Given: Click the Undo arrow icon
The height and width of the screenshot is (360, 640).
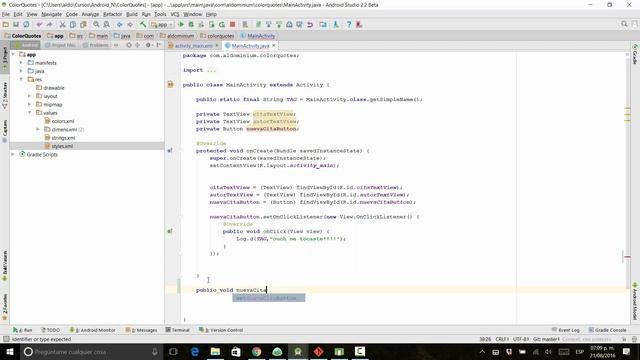Looking at the screenshot, I should [39, 24].
